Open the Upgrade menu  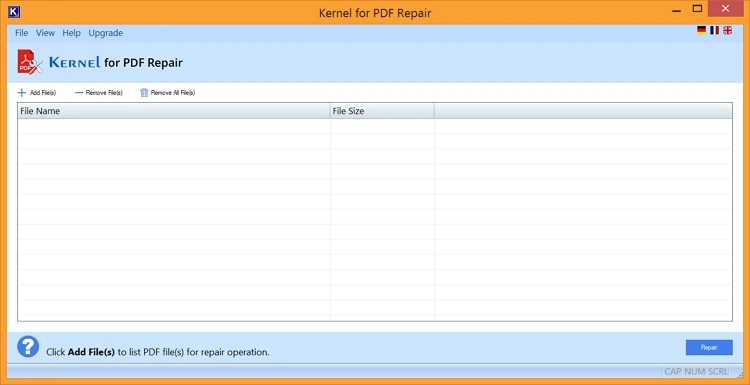(106, 33)
